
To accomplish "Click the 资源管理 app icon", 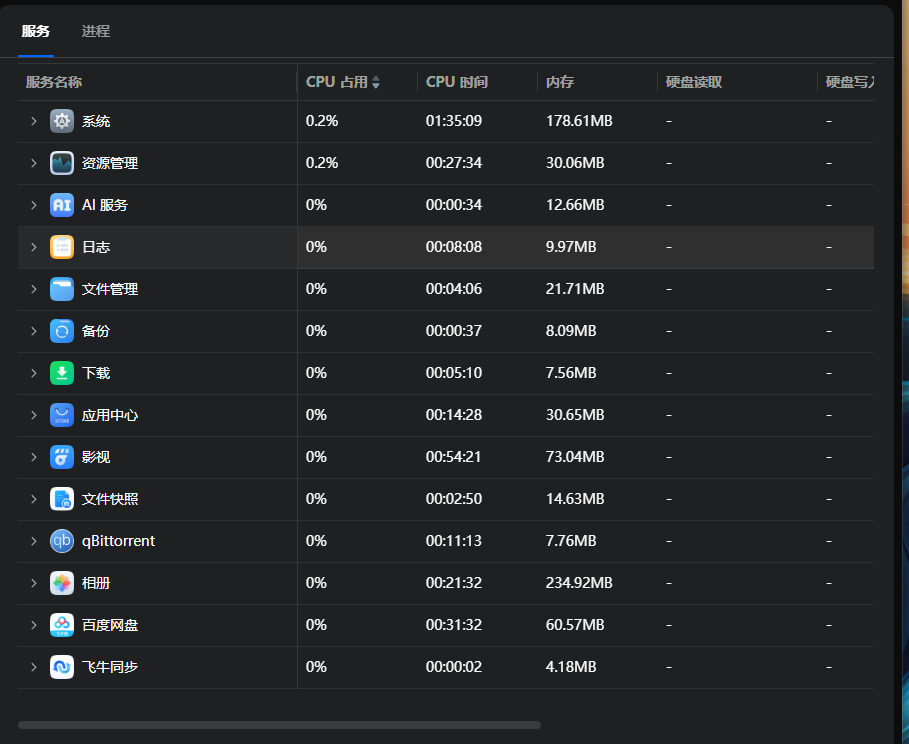I will (61, 162).
